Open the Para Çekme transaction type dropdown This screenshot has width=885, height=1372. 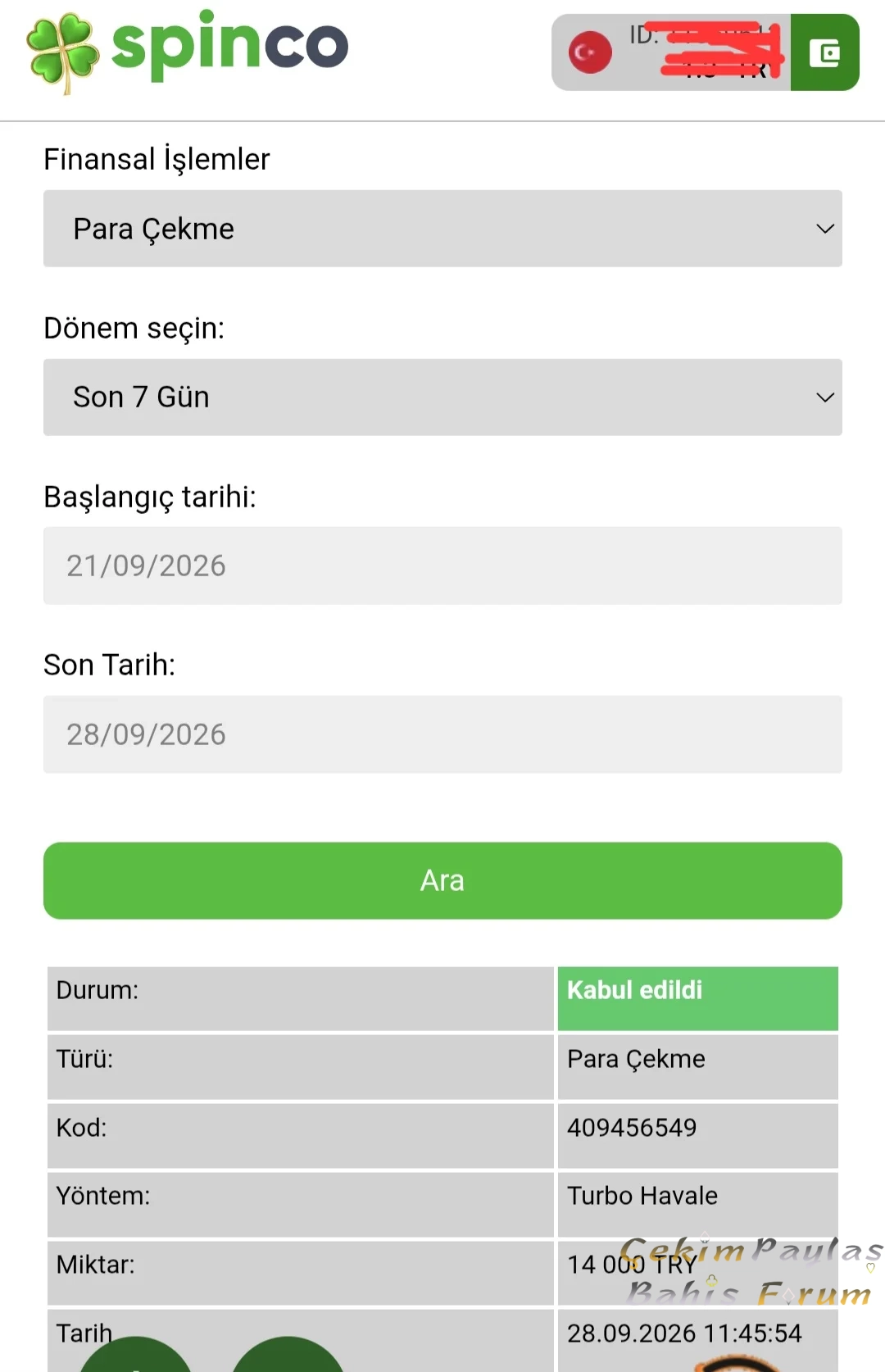coord(442,229)
